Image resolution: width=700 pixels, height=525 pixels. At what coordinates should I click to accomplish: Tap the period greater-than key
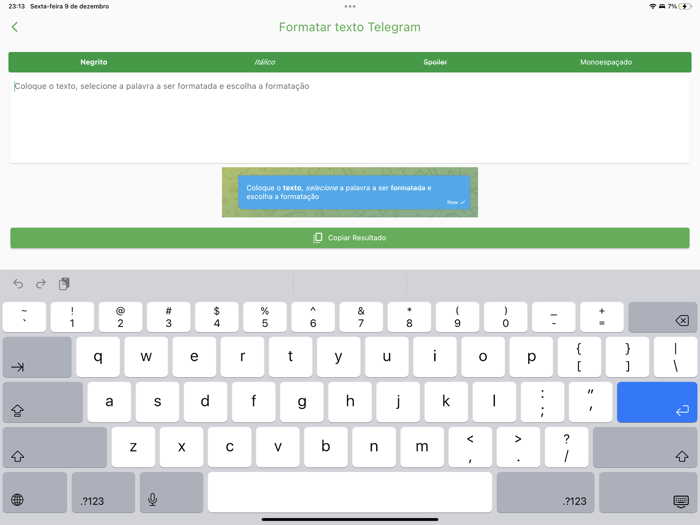click(x=518, y=447)
